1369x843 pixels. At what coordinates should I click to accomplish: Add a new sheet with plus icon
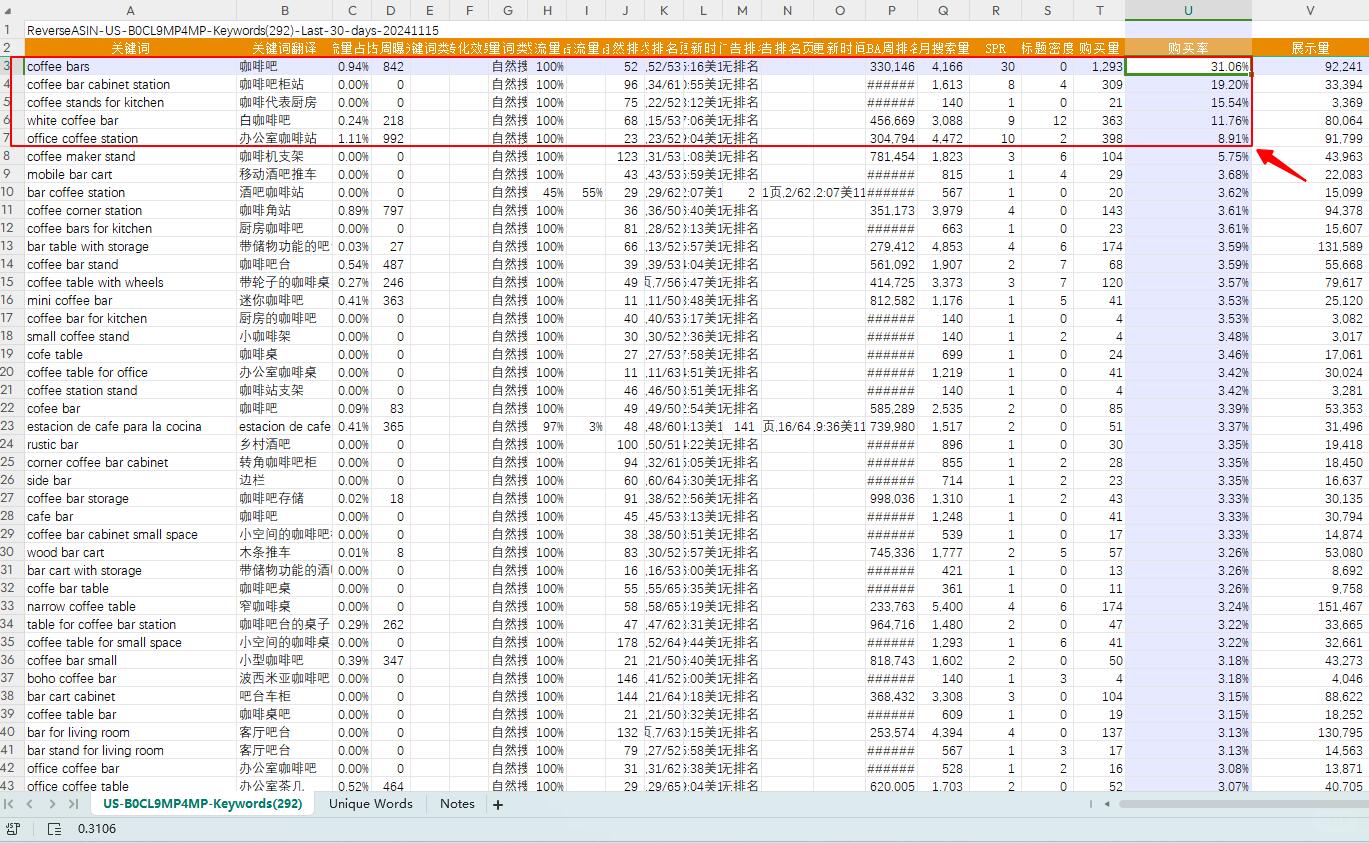pyautogui.click(x=498, y=804)
